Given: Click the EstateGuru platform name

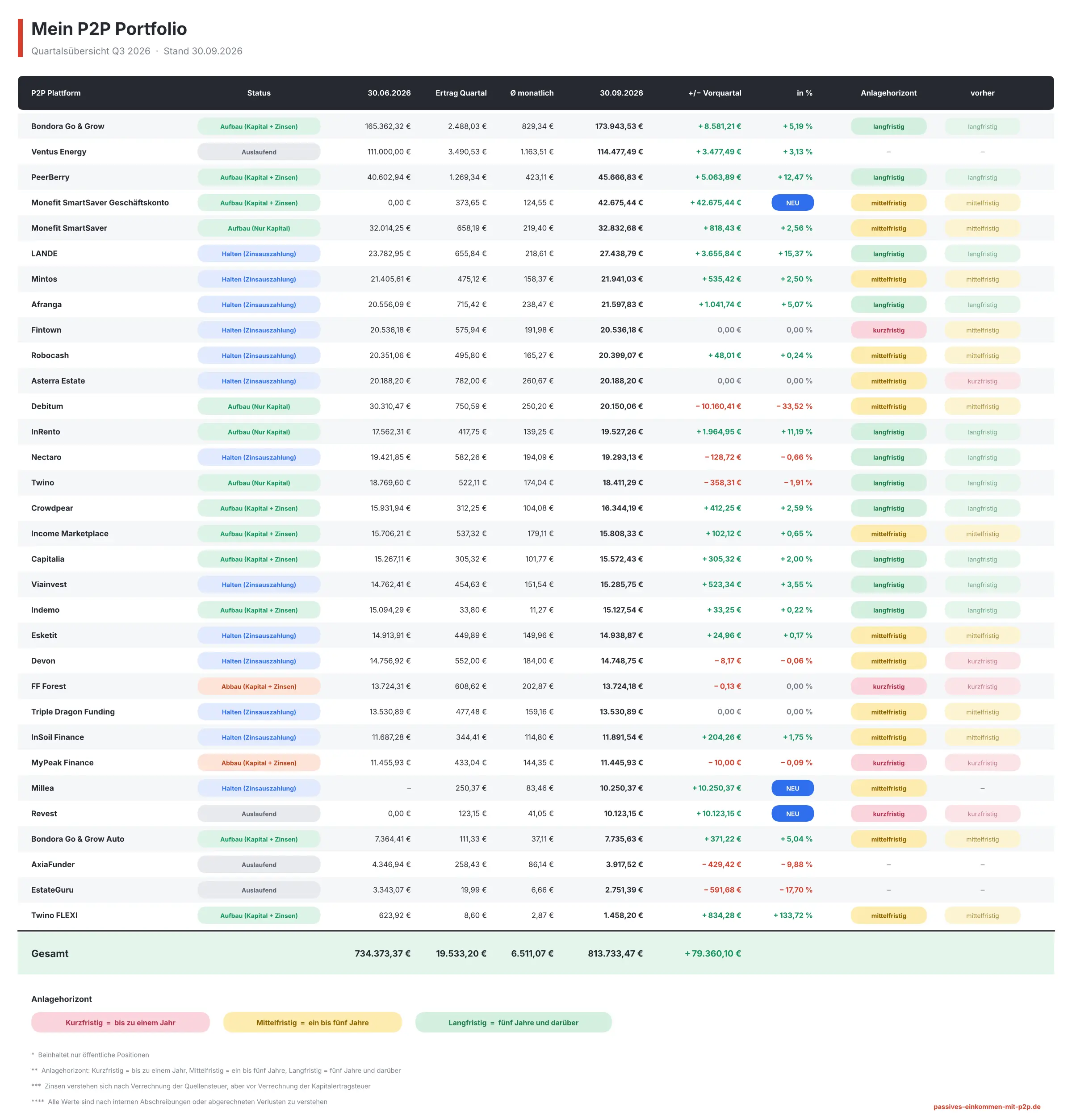Looking at the screenshot, I should click(53, 890).
